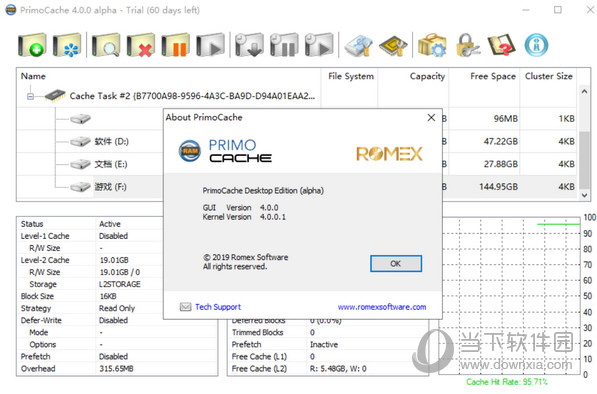
Task: Click the pause deferred-write toolbar icon
Action: 284,45
